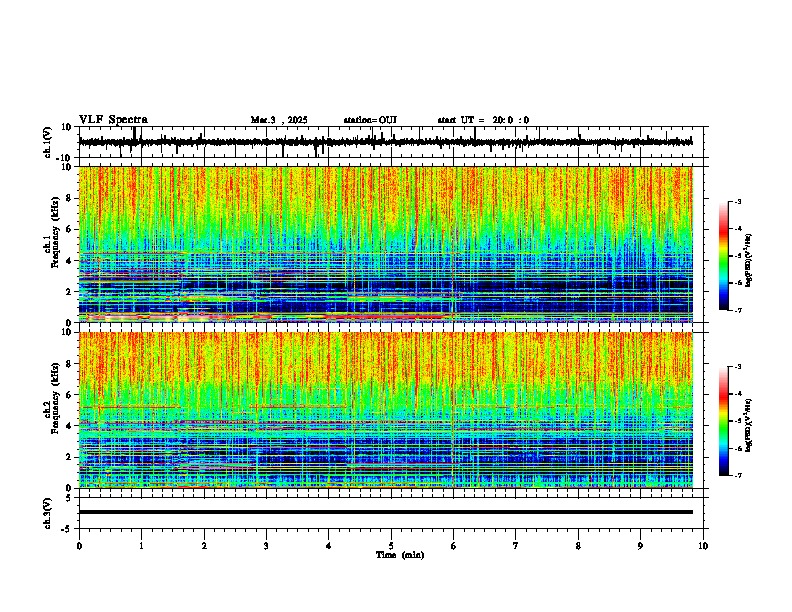
Task: Click the "10" tick on the Time axis
Action: (x=703, y=546)
